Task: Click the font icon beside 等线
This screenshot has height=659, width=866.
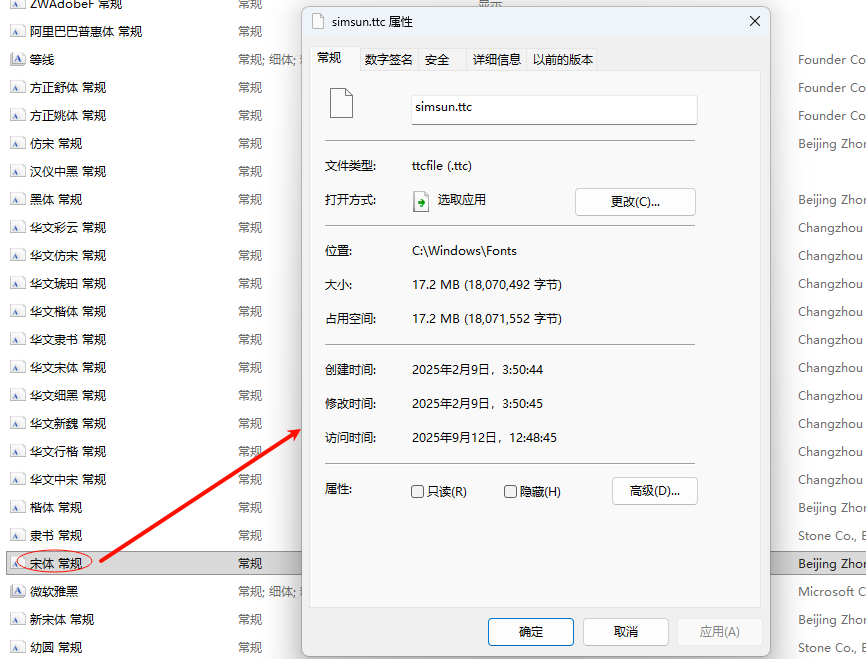Action: (x=17, y=60)
